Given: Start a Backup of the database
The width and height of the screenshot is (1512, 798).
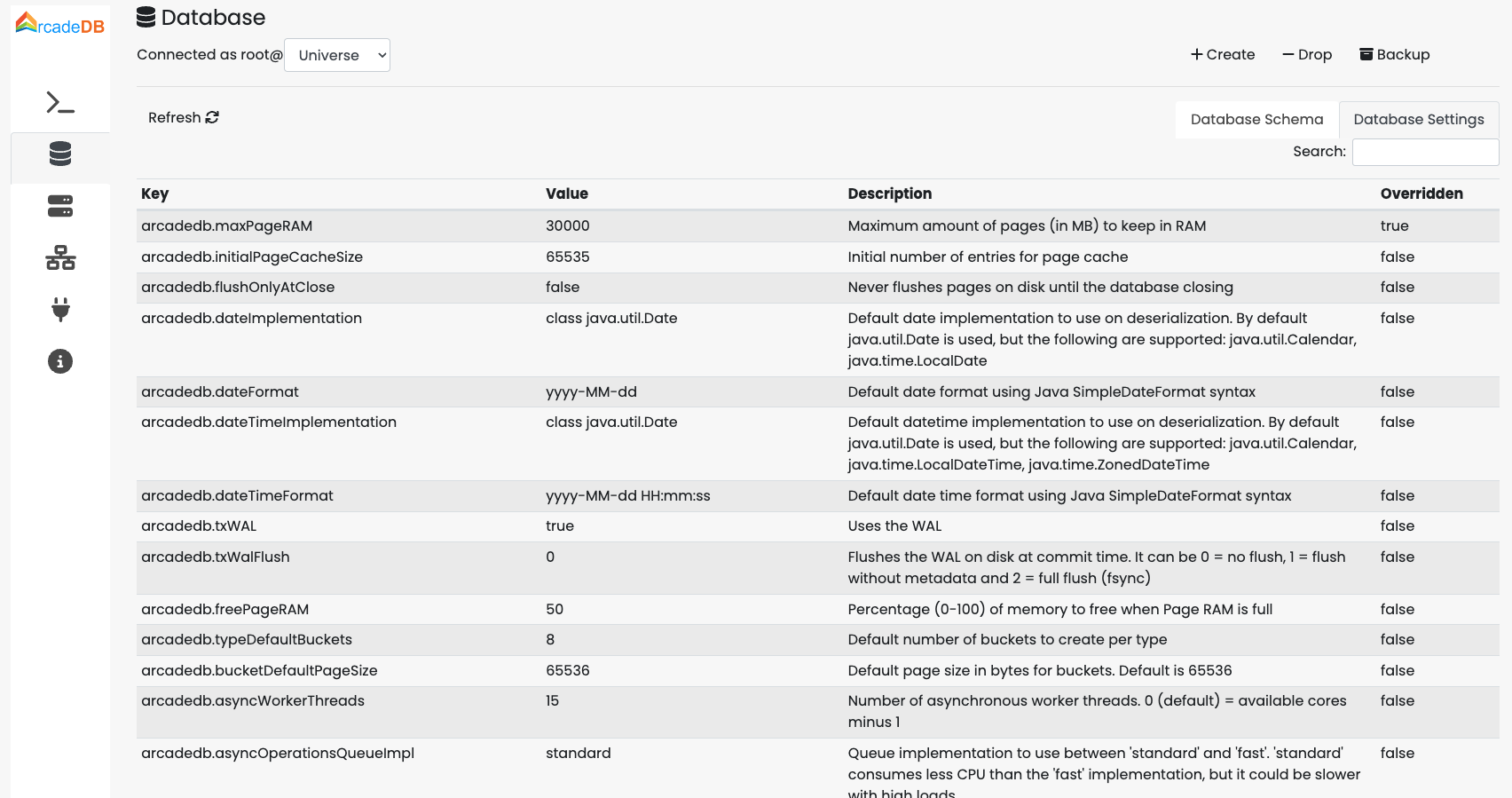Looking at the screenshot, I should (1394, 54).
